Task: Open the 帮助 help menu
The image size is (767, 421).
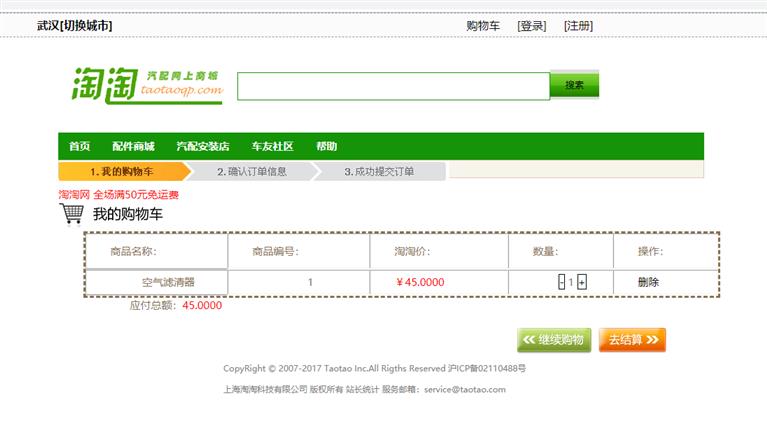Action: pos(326,147)
